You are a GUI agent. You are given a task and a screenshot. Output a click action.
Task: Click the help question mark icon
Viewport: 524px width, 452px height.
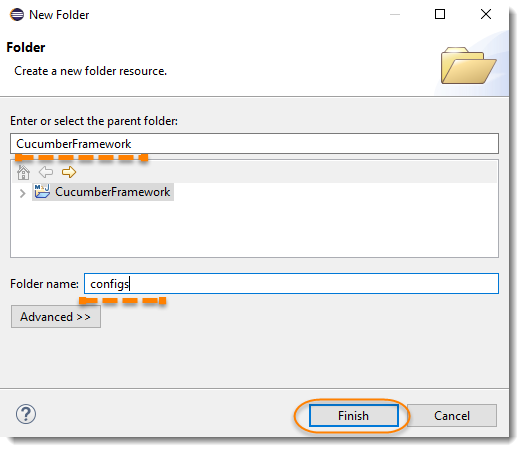[x=26, y=414]
